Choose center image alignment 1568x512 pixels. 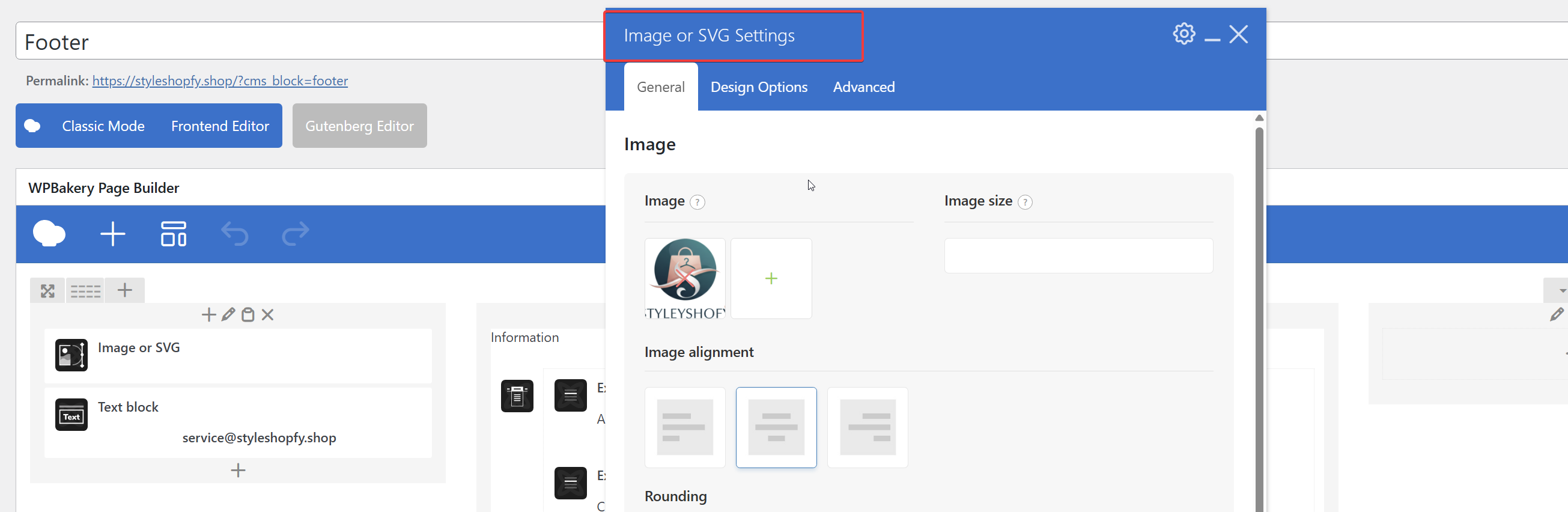[x=776, y=427]
